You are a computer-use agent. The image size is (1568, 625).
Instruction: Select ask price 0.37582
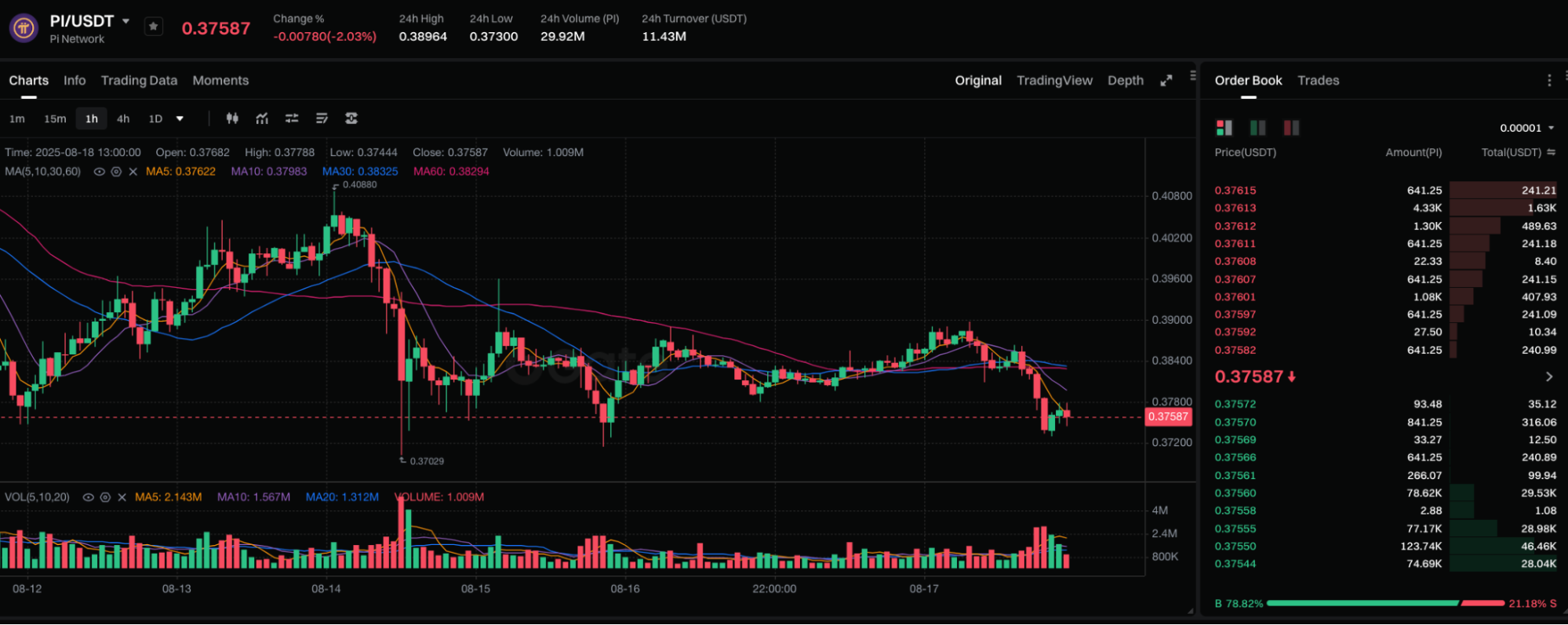tap(1235, 351)
